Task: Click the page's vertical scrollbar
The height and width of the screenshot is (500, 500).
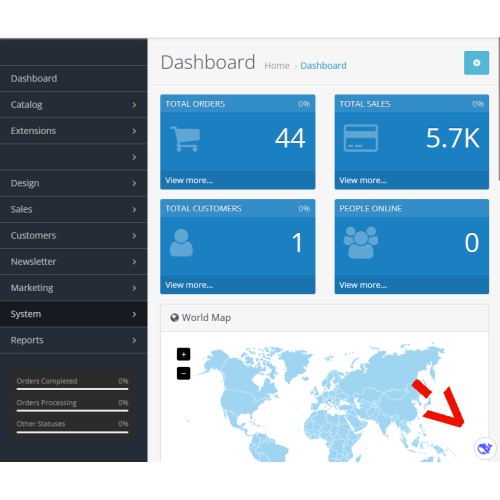Action: [x=499, y=110]
